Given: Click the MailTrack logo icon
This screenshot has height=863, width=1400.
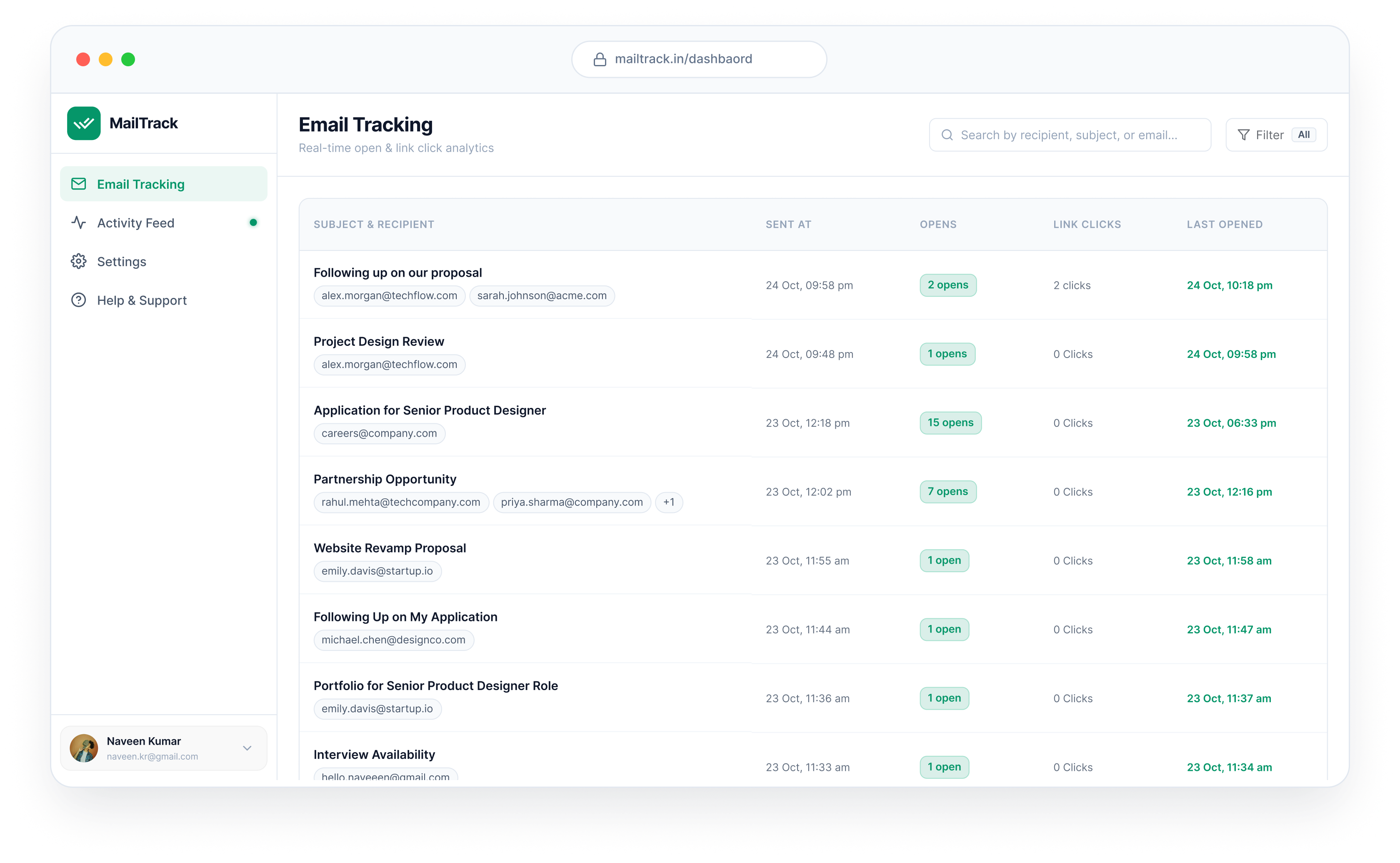Looking at the screenshot, I should (x=83, y=123).
